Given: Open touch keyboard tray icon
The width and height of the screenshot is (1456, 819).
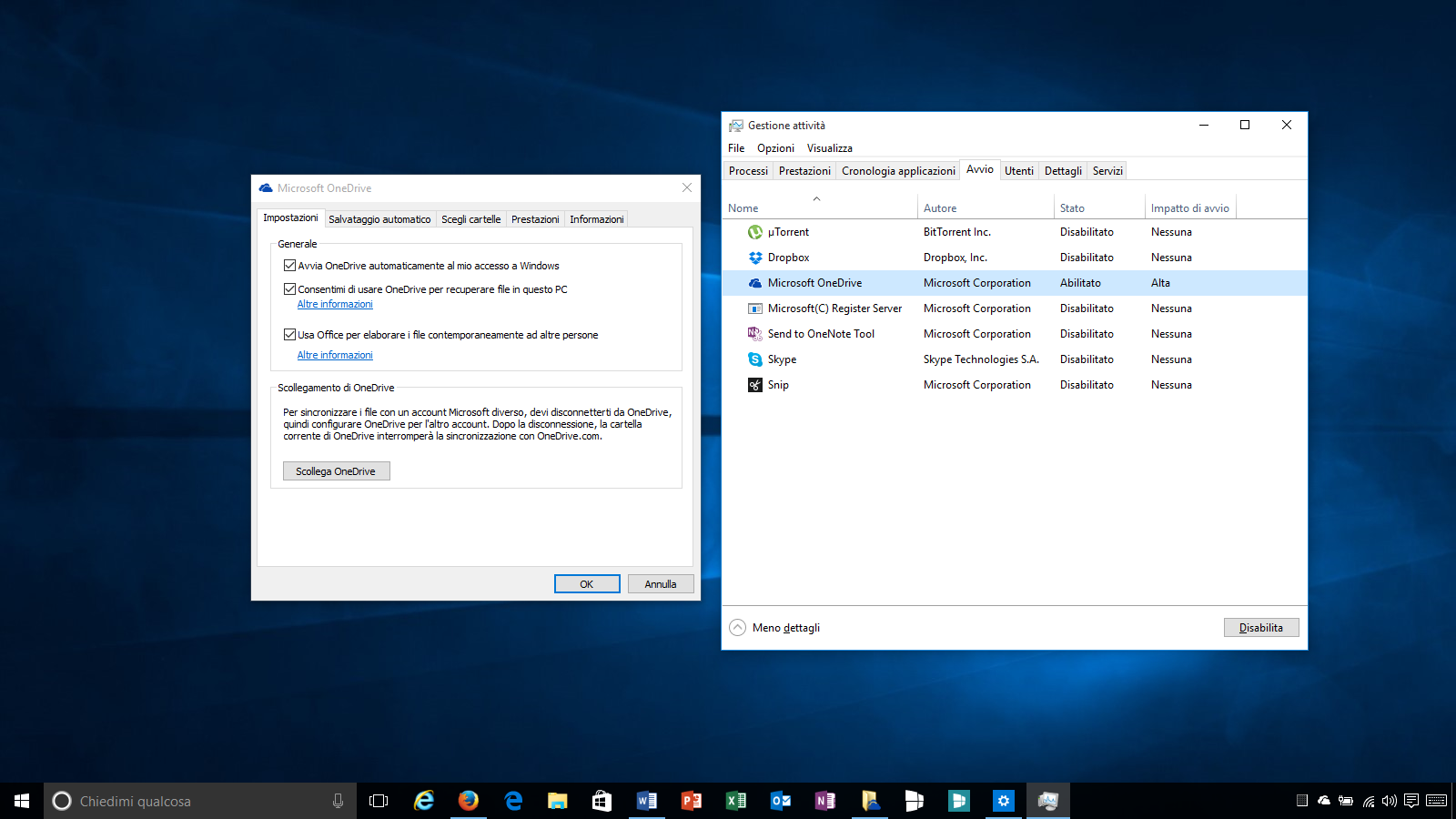Looking at the screenshot, I should click(1437, 801).
